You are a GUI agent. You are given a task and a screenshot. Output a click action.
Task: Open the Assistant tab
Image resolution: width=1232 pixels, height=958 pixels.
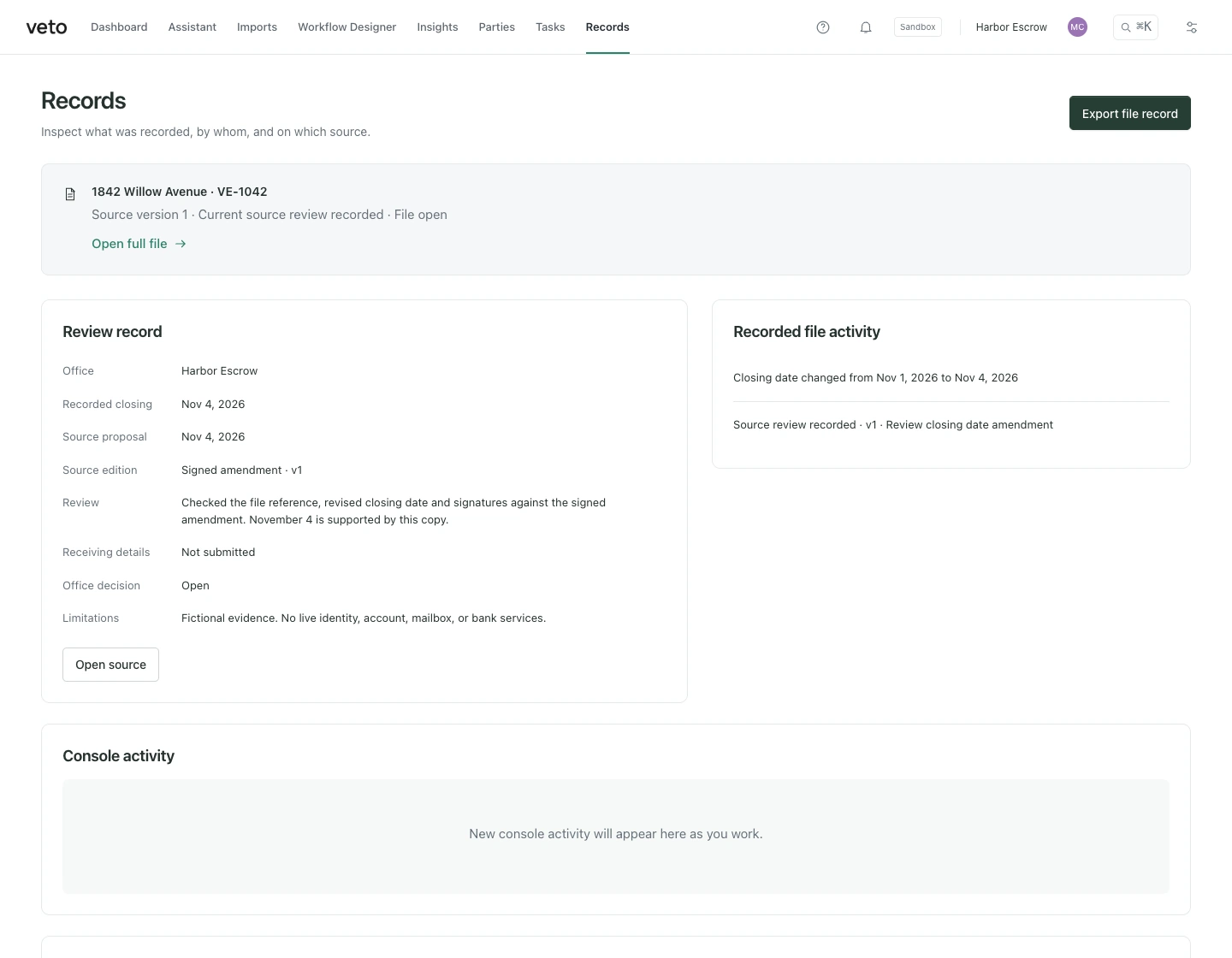coord(192,27)
